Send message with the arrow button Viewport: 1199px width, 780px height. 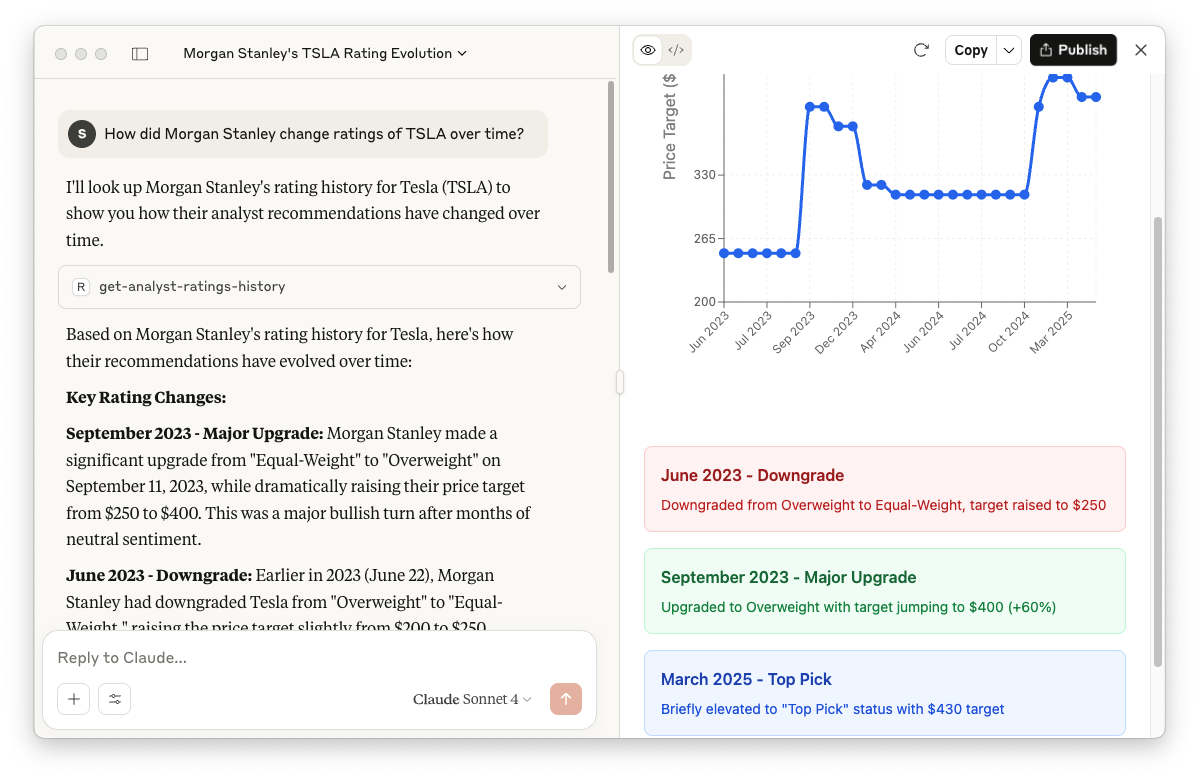[x=566, y=699]
